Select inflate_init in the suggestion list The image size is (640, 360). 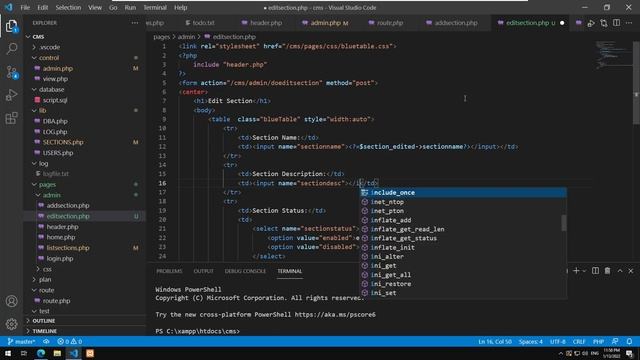462,247
